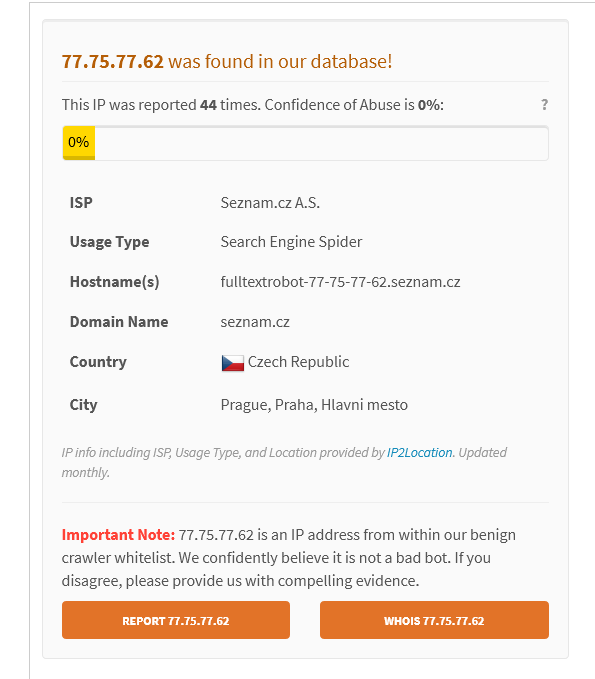Image resolution: width=595 pixels, height=679 pixels.
Task: Click the ISP row label
Action: point(81,203)
